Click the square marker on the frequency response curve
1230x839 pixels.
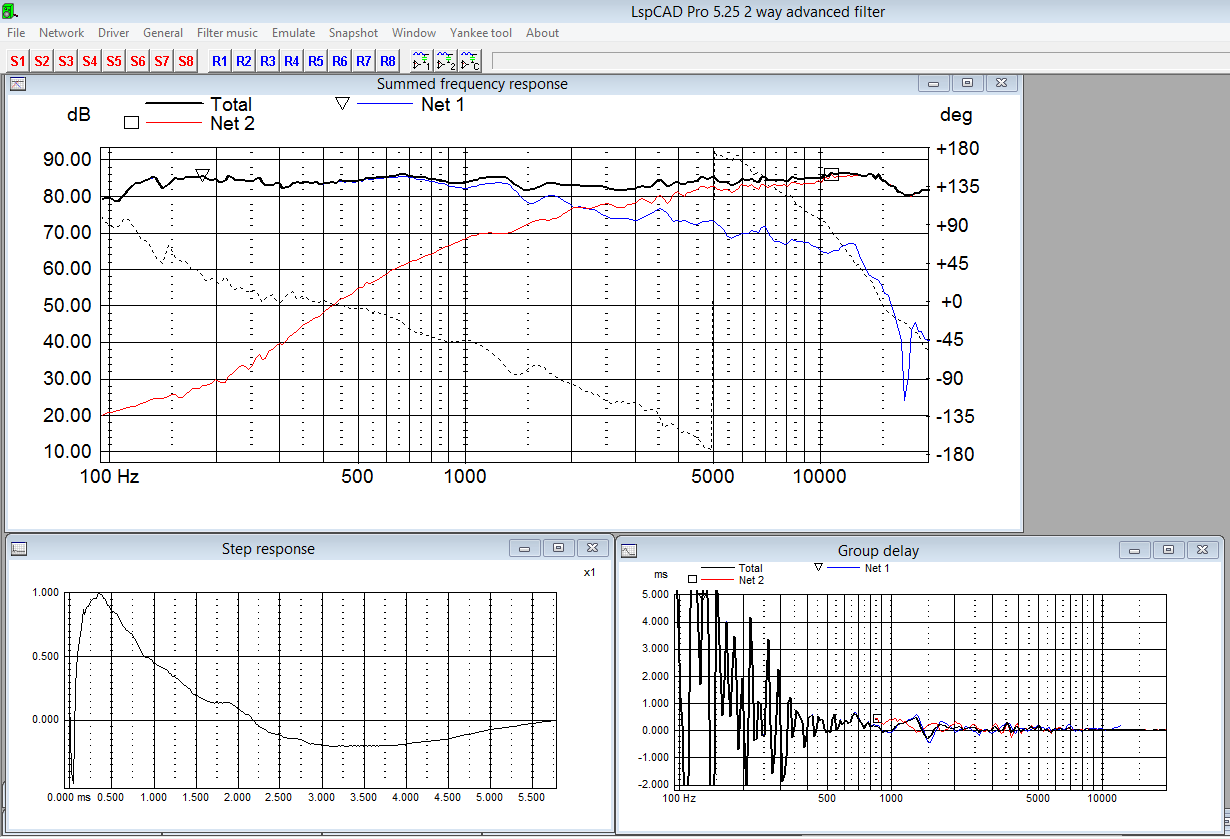tap(832, 174)
